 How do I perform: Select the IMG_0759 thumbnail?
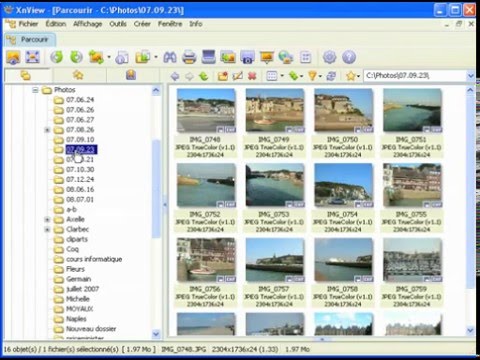412,260
